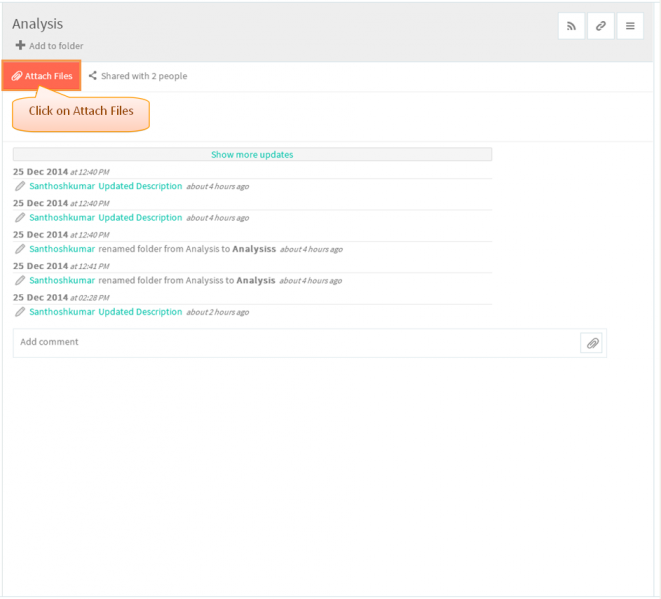Click pencil icon in second Updated Description row
661x599 pixels.
pyautogui.click(x=20, y=218)
